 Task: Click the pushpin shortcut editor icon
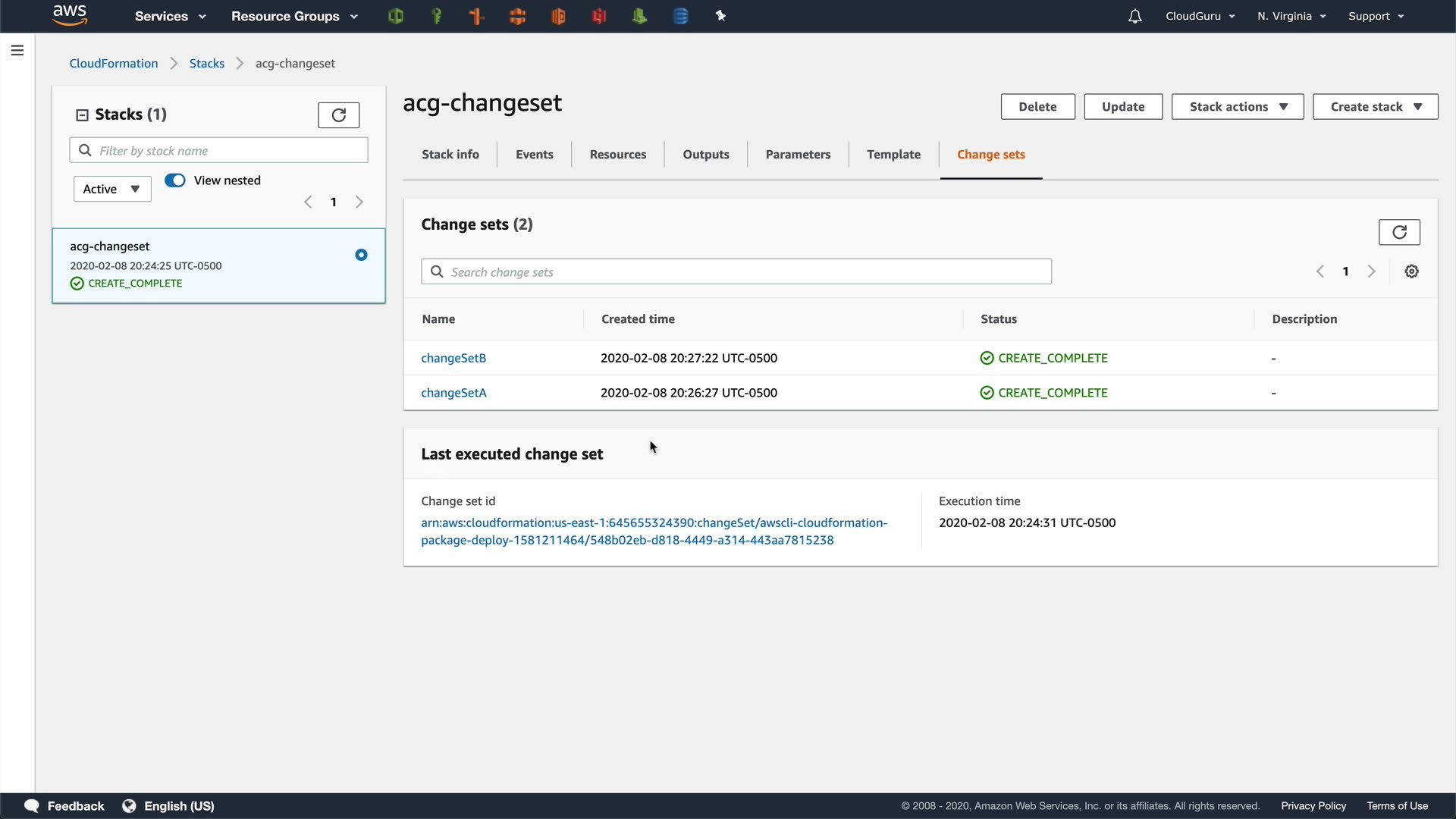pyautogui.click(x=720, y=16)
